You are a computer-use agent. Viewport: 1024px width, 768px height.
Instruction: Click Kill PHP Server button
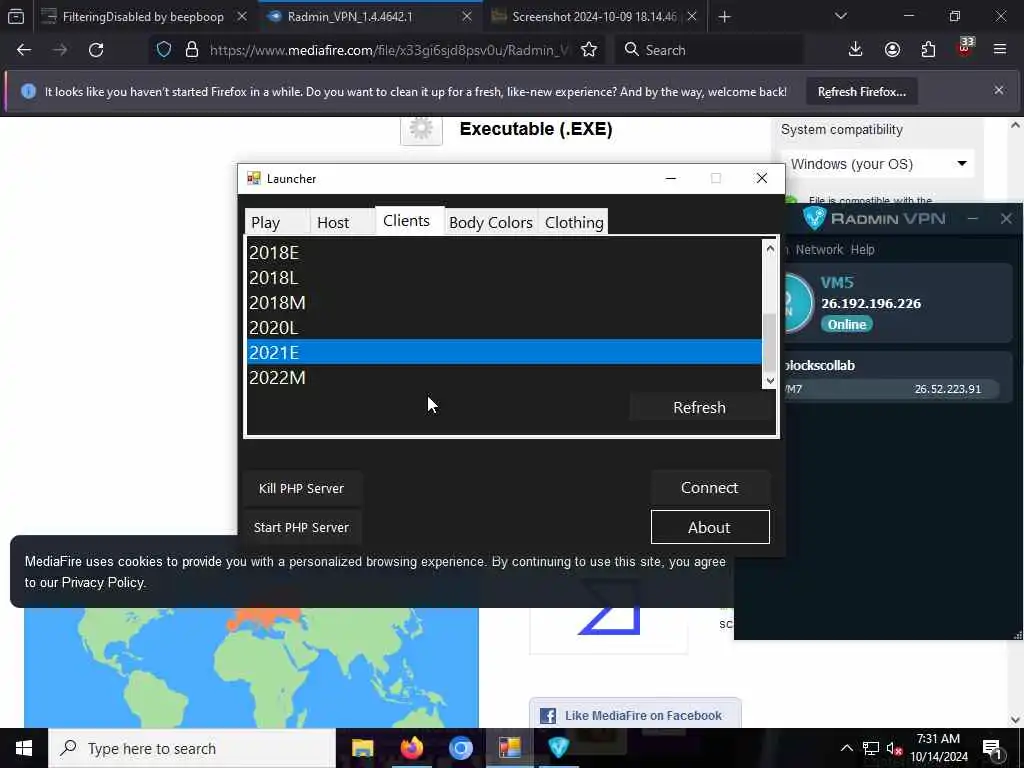(301, 488)
